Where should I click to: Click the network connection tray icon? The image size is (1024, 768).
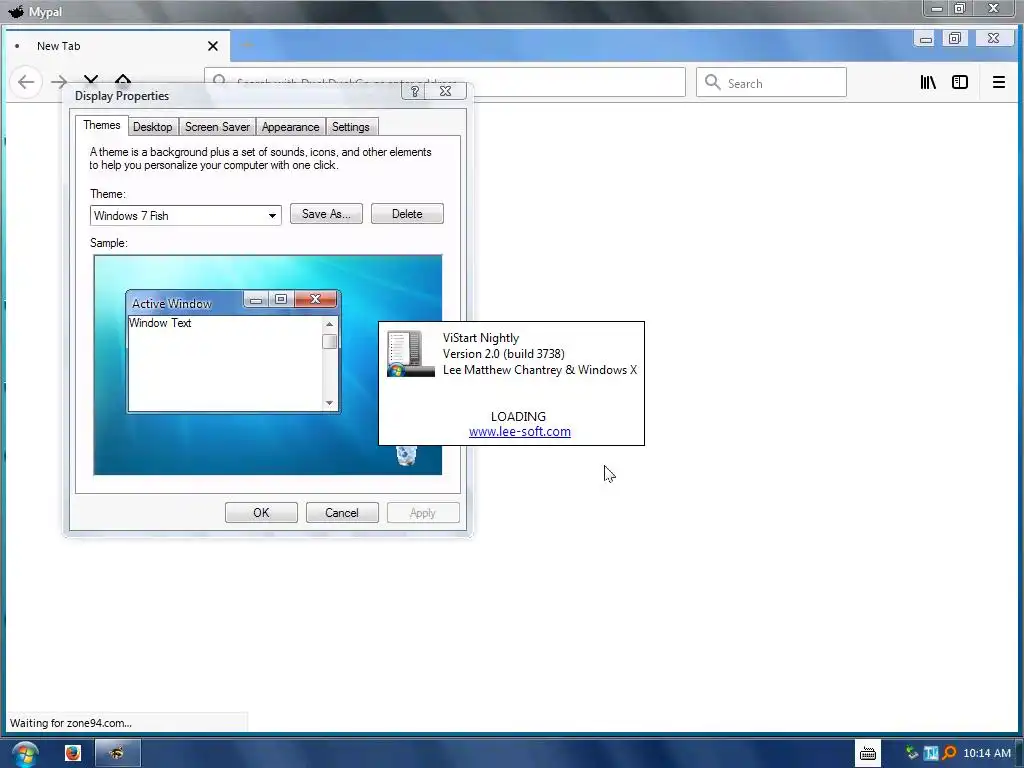(912, 753)
